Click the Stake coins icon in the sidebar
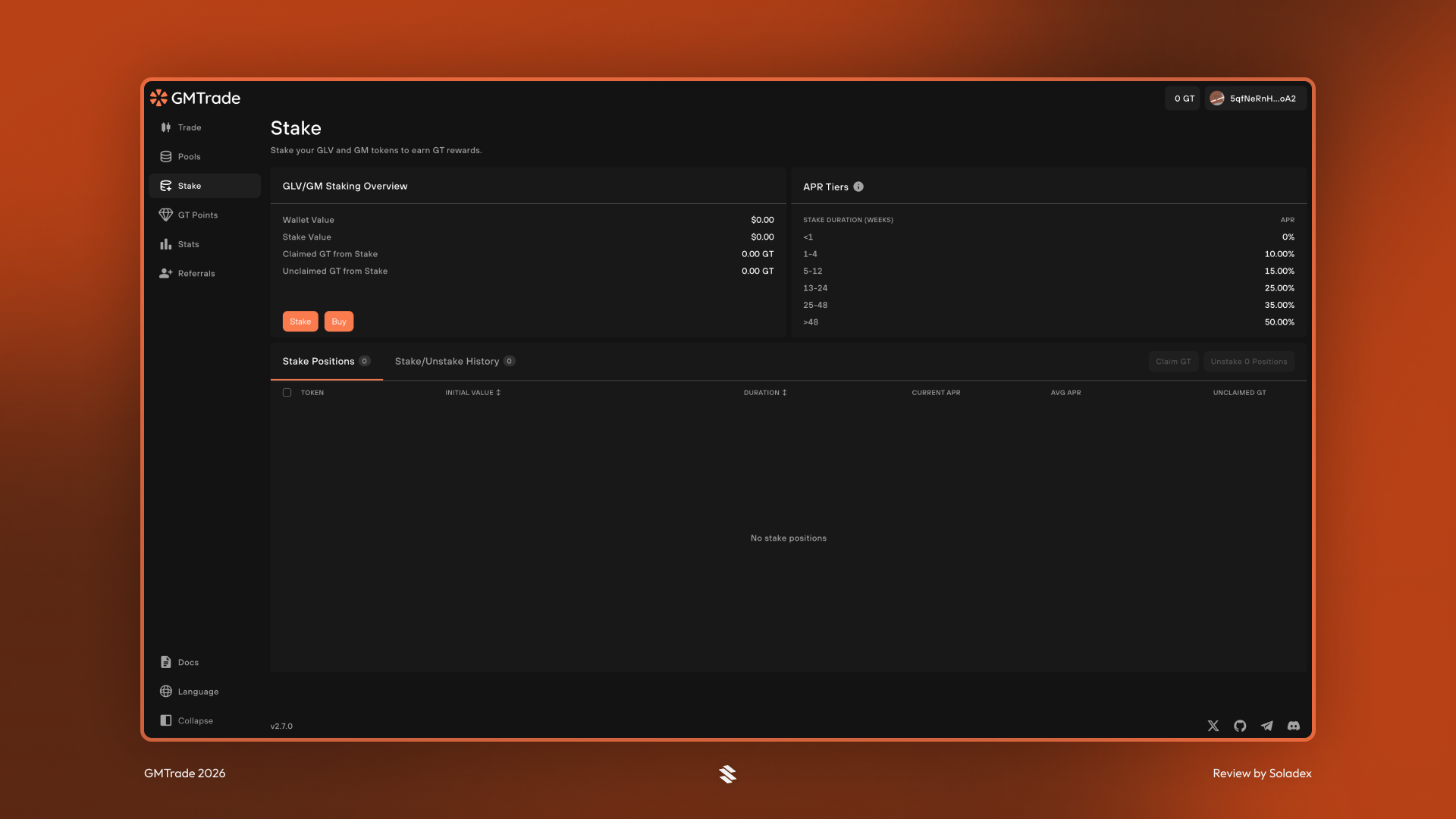The height and width of the screenshot is (819, 1456). pyautogui.click(x=166, y=186)
